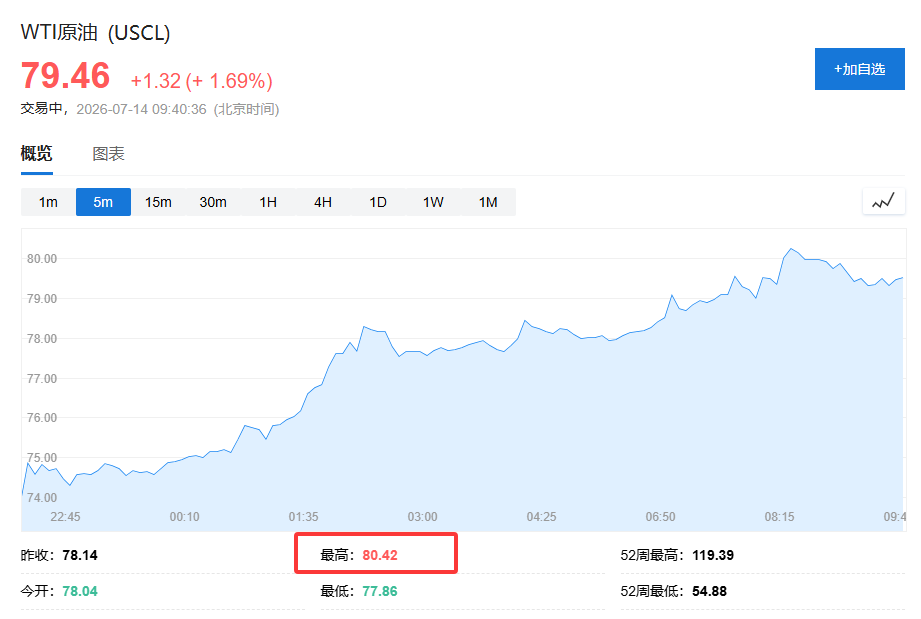Image resolution: width=921 pixels, height=619 pixels.
Task: Click the 交易中 status text
Action: point(41,109)
